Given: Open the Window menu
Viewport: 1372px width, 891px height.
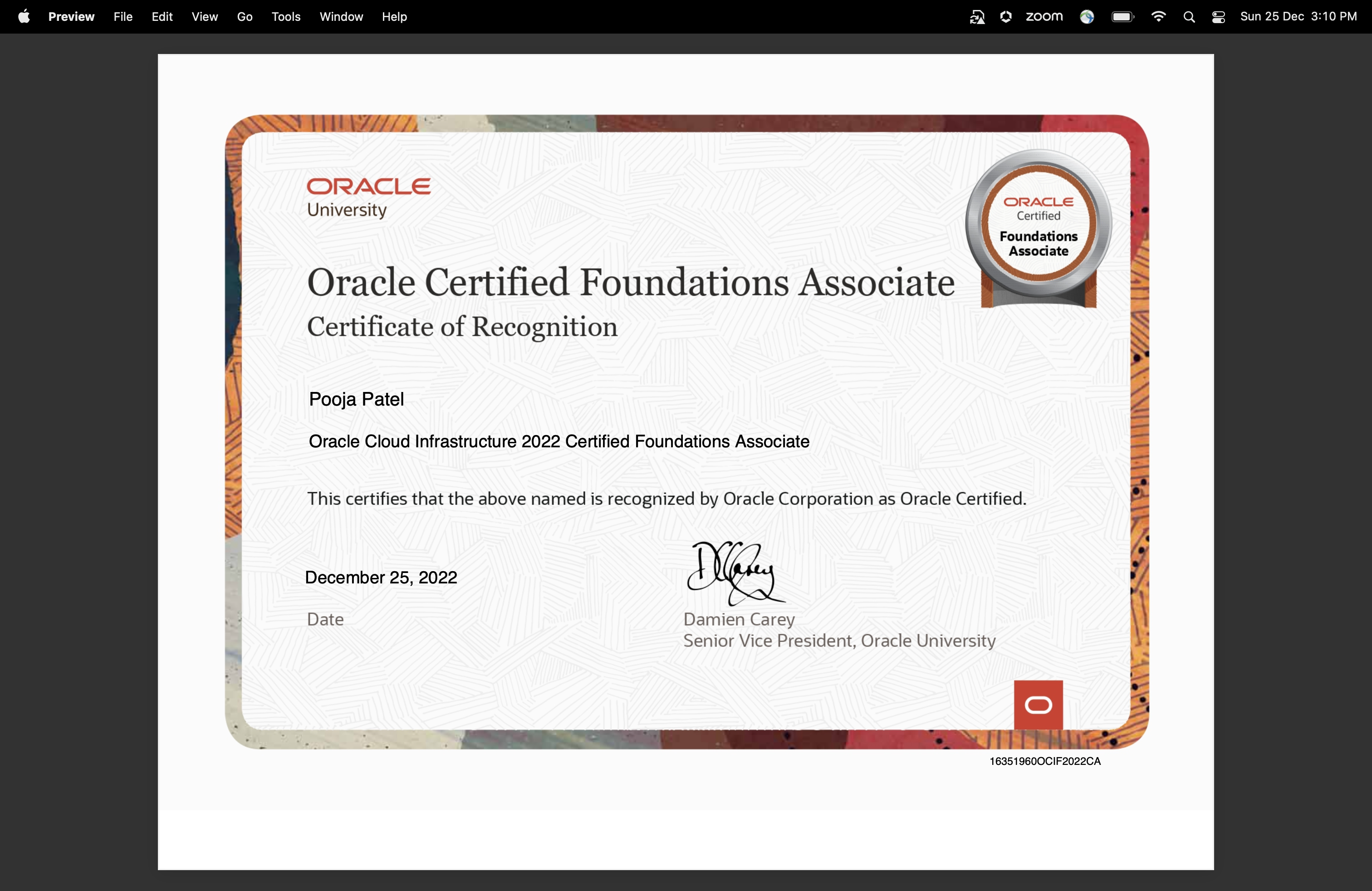Looking at the screenshot, I should tap(341, 17).
